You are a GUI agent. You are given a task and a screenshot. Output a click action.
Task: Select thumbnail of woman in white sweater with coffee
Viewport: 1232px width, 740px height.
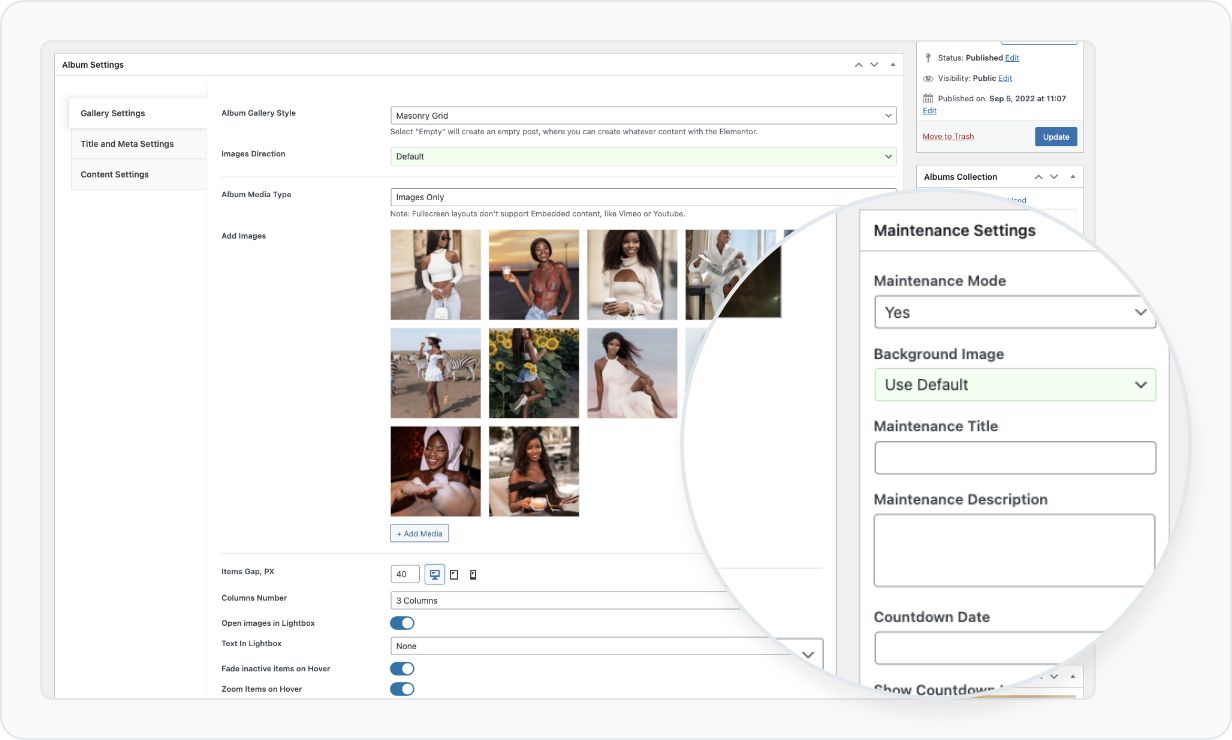click(x=632, y=275)
